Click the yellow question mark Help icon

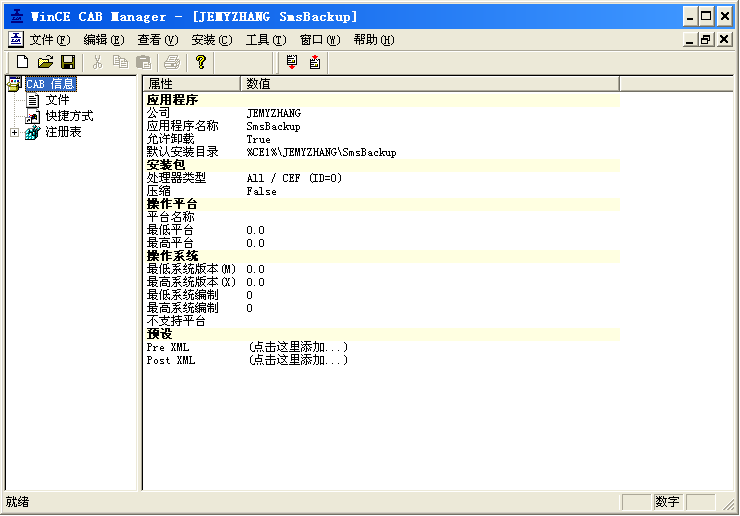point(201,62)
